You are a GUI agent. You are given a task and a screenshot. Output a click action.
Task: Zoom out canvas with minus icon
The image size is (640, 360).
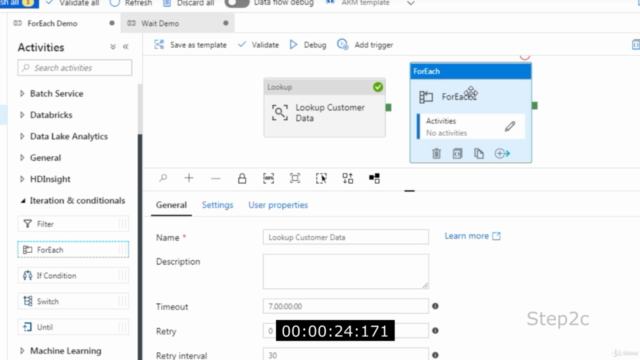click(x=216, y=178)
